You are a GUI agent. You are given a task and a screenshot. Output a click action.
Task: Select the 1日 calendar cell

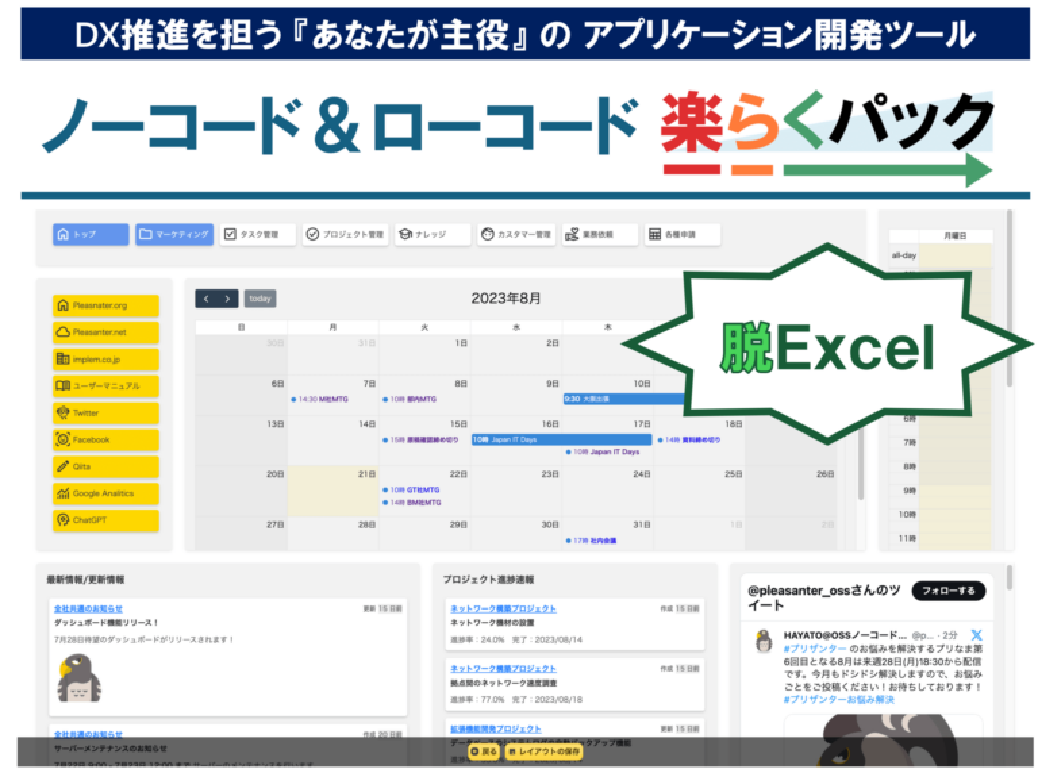(424, 354)
